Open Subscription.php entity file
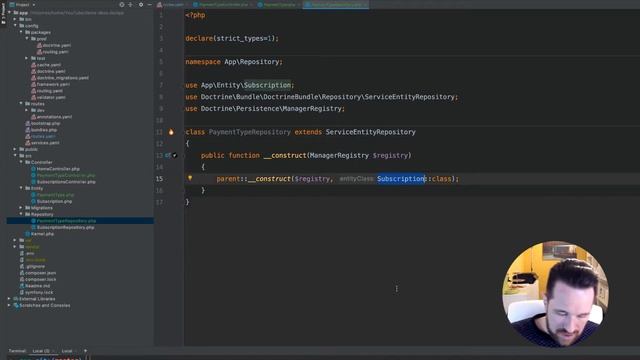The image size is (640, 360). pos(54,201)
